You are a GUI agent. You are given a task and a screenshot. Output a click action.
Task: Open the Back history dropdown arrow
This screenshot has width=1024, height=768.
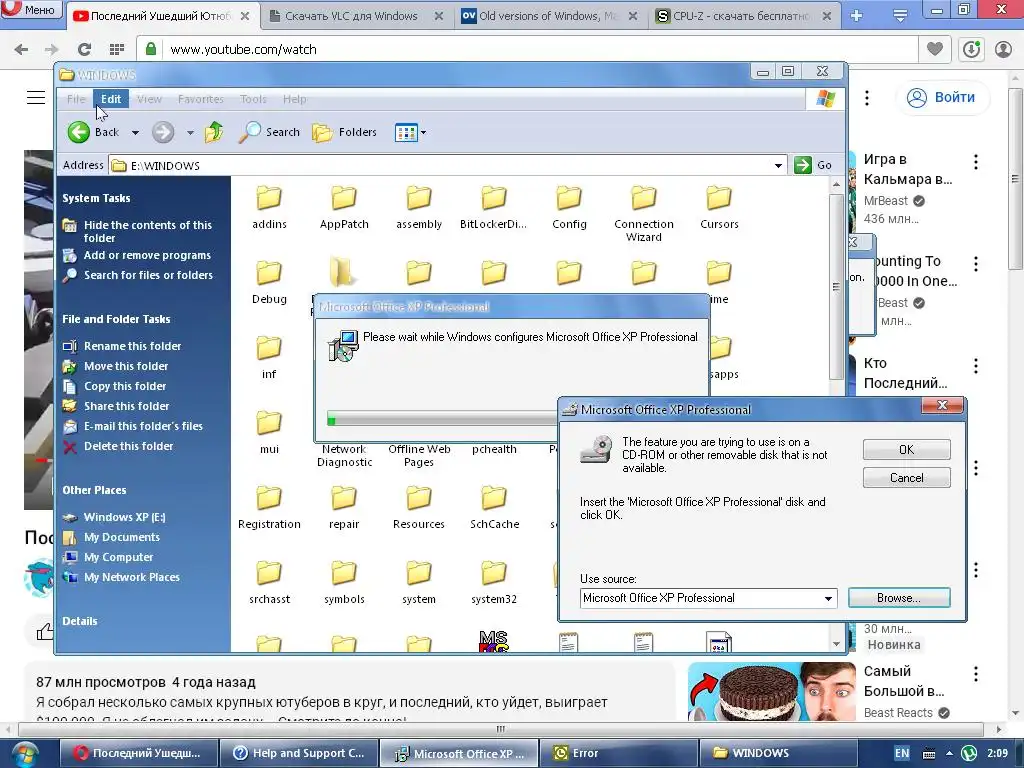(x=135, y=133)
